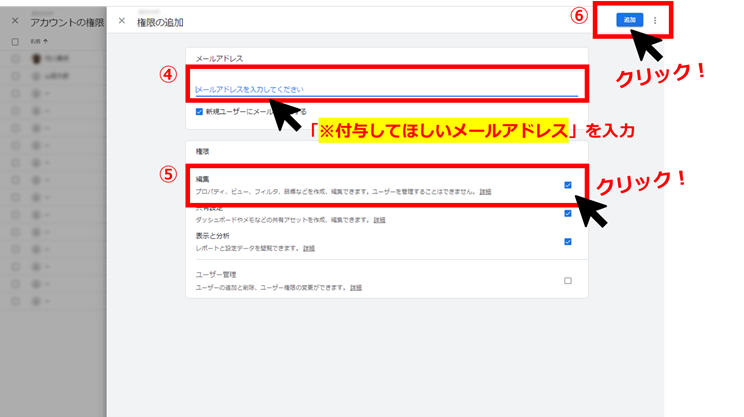Click the ユーザー管理 permission label
Image resolution: width=744 pixels, height=417 pixels.
click(216, 275)
